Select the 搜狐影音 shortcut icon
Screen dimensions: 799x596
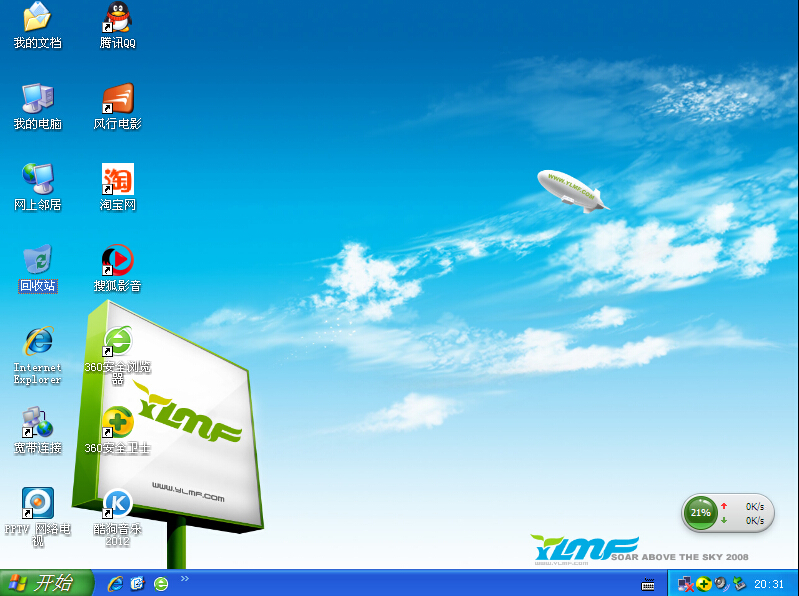tap(118, 268)
